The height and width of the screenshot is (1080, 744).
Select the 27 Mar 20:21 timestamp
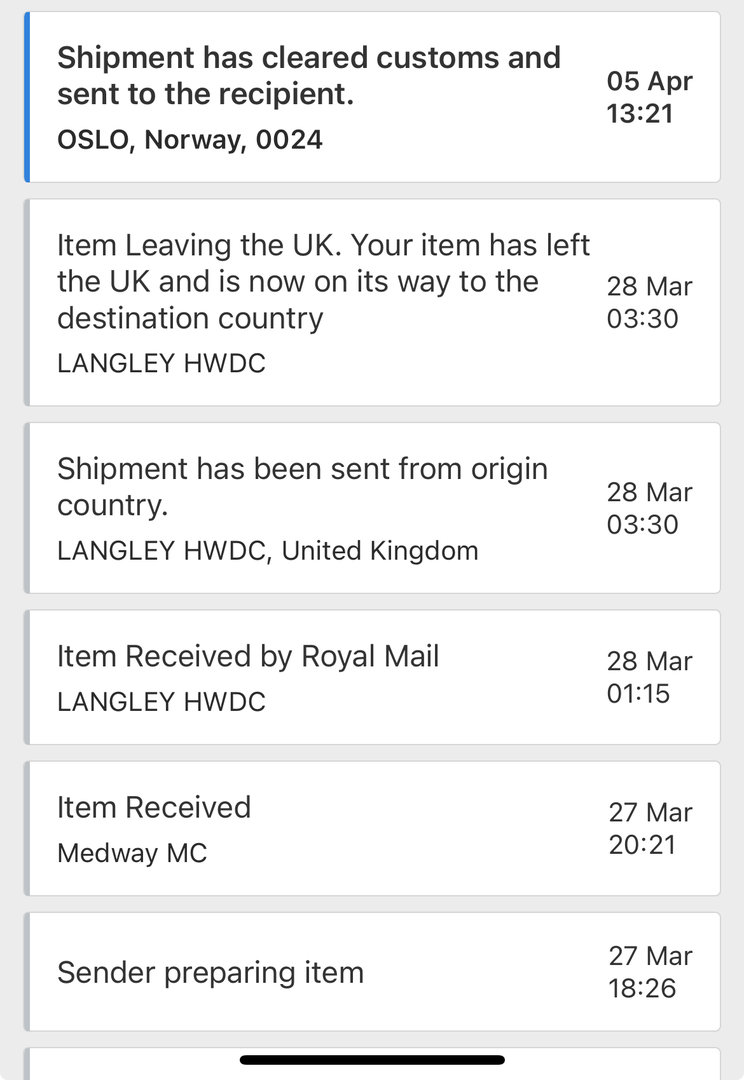coord(649,829)
